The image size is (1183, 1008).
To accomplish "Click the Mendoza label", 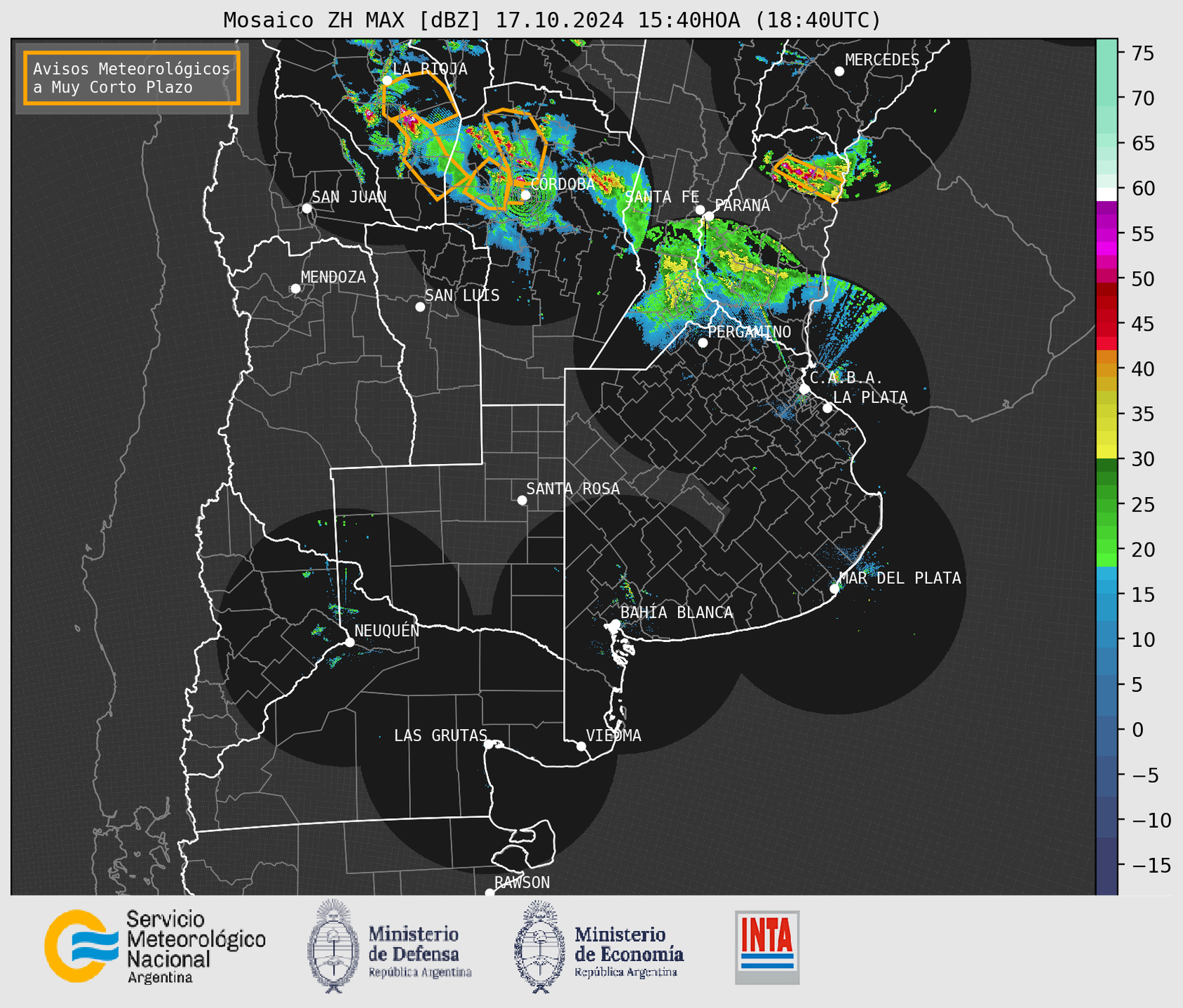I will point(333,277).
